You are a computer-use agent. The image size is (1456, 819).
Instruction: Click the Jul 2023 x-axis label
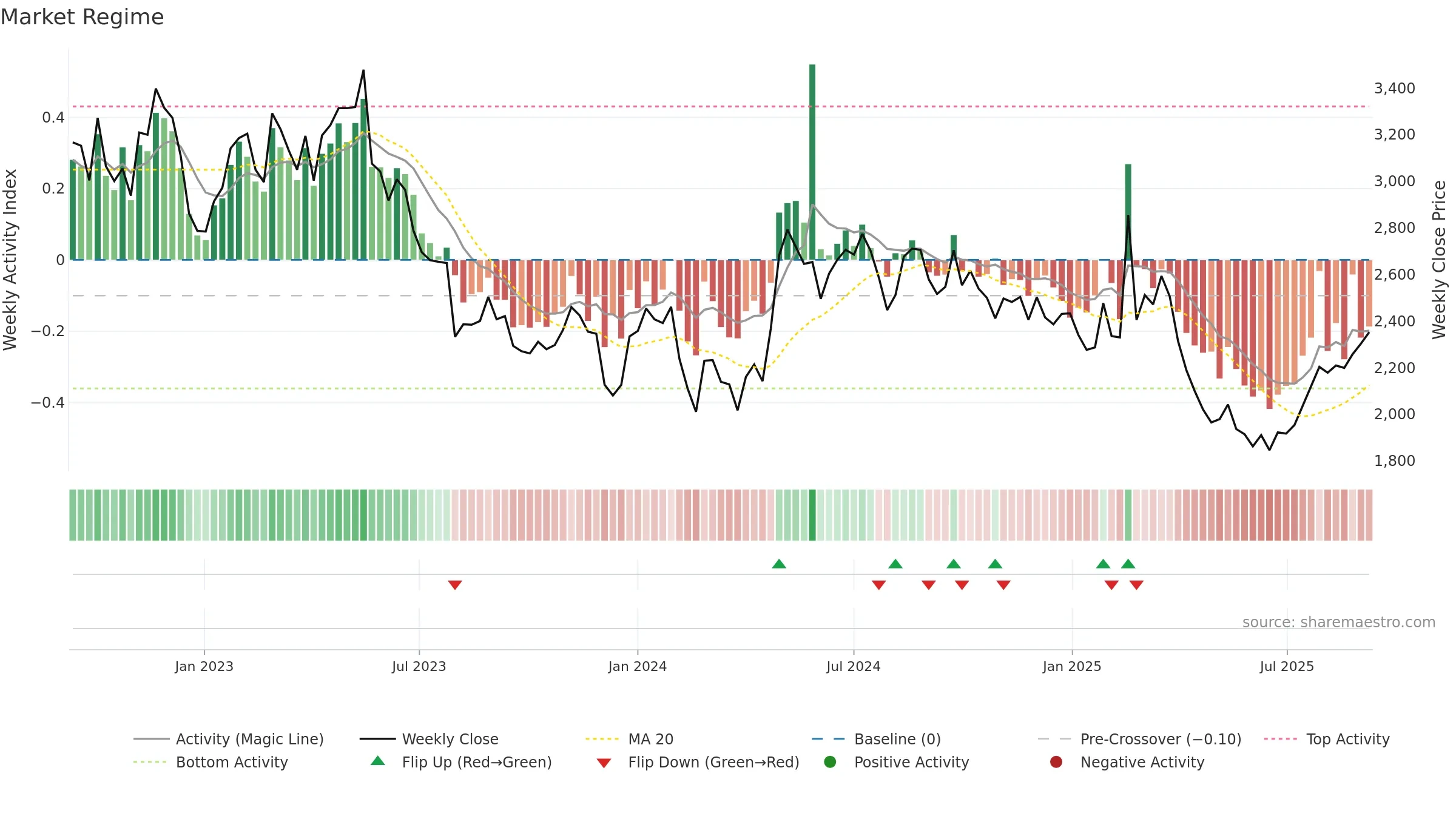pyautogui.click(x=419, y=666)
